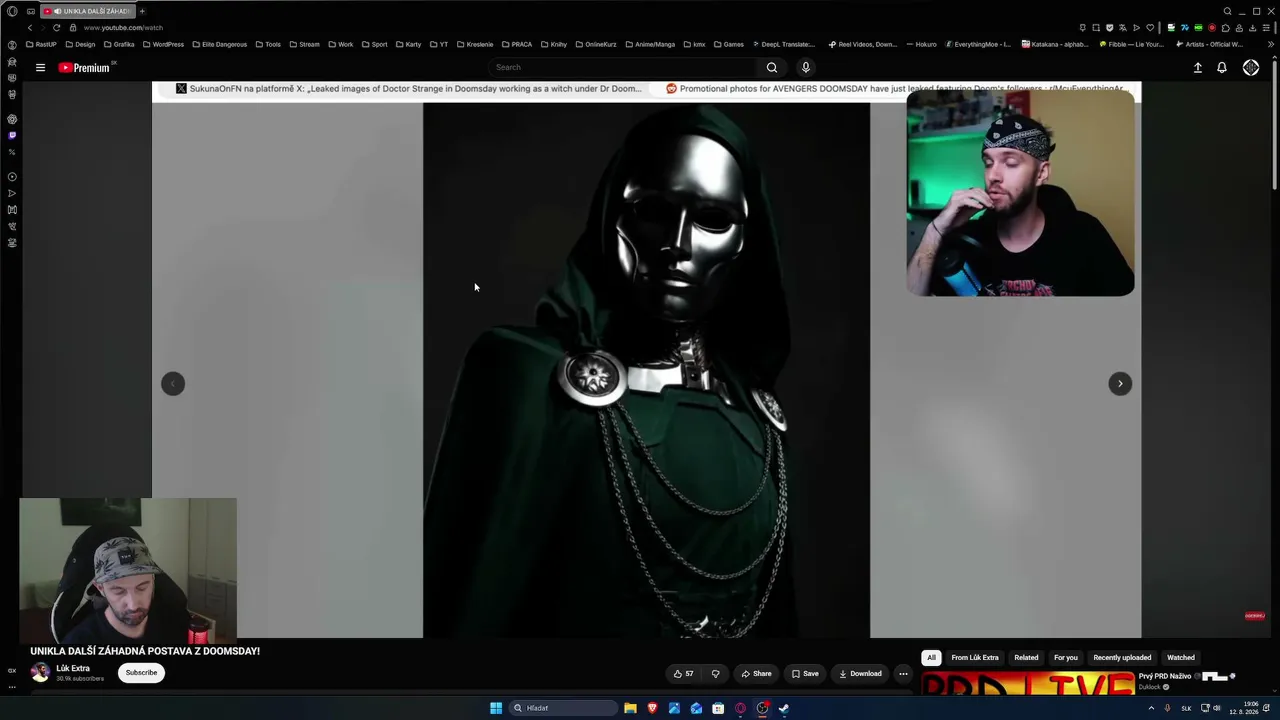Open the Anime/Manga bookmark folder
The image size is (1280, 720).
point(650,45)
